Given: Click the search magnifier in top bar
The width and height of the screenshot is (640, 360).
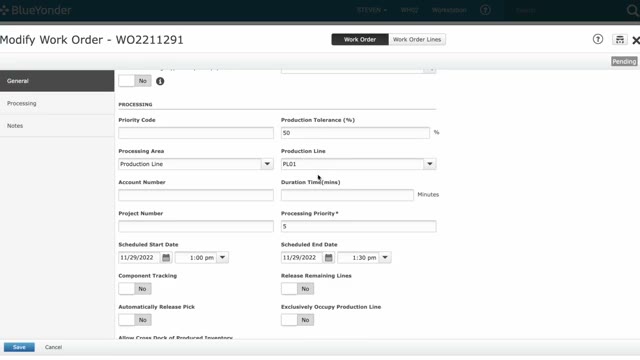Looking at the screenshot, I should 632,10.
